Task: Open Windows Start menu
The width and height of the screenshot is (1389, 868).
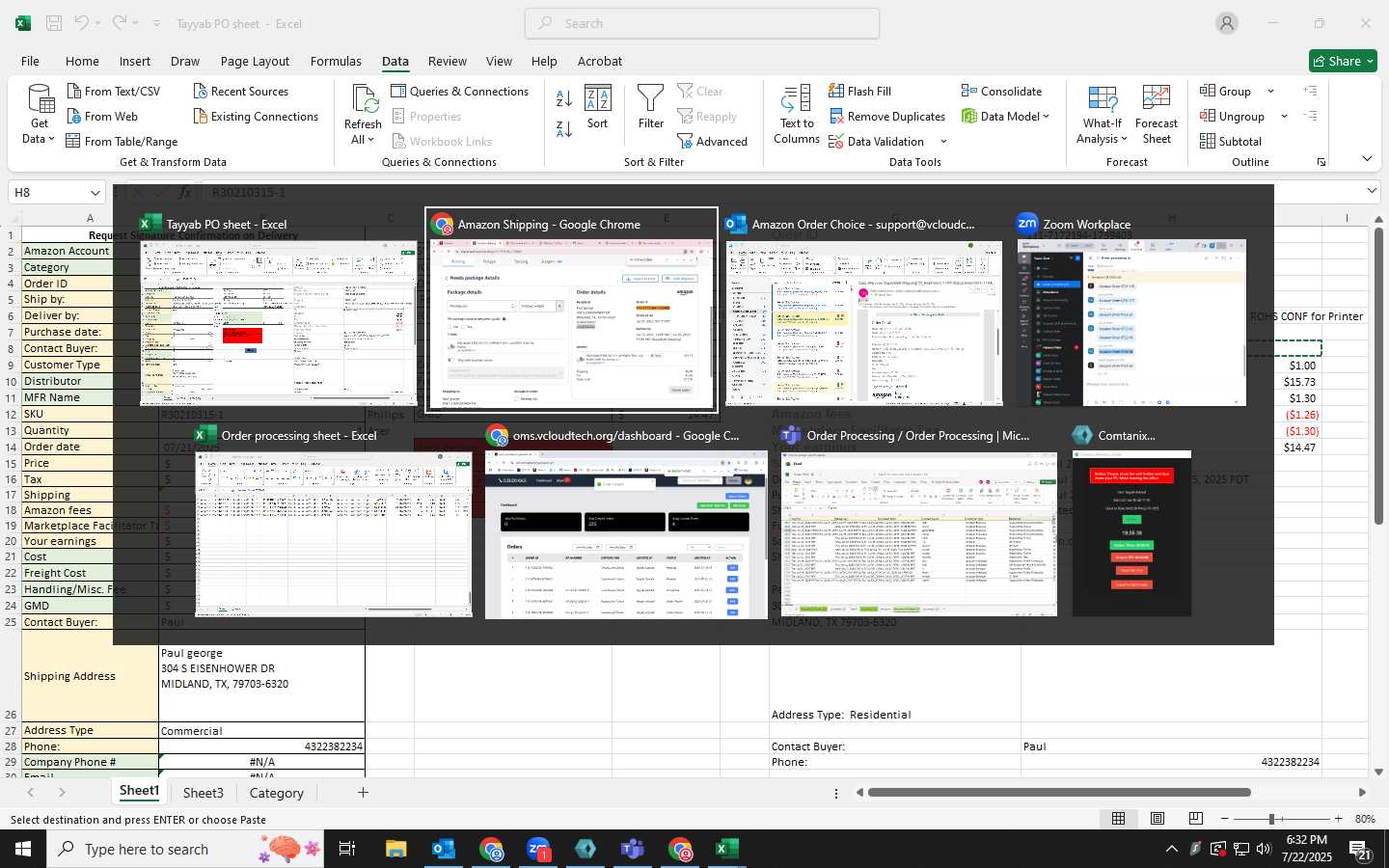Action: tap(23, 849)
